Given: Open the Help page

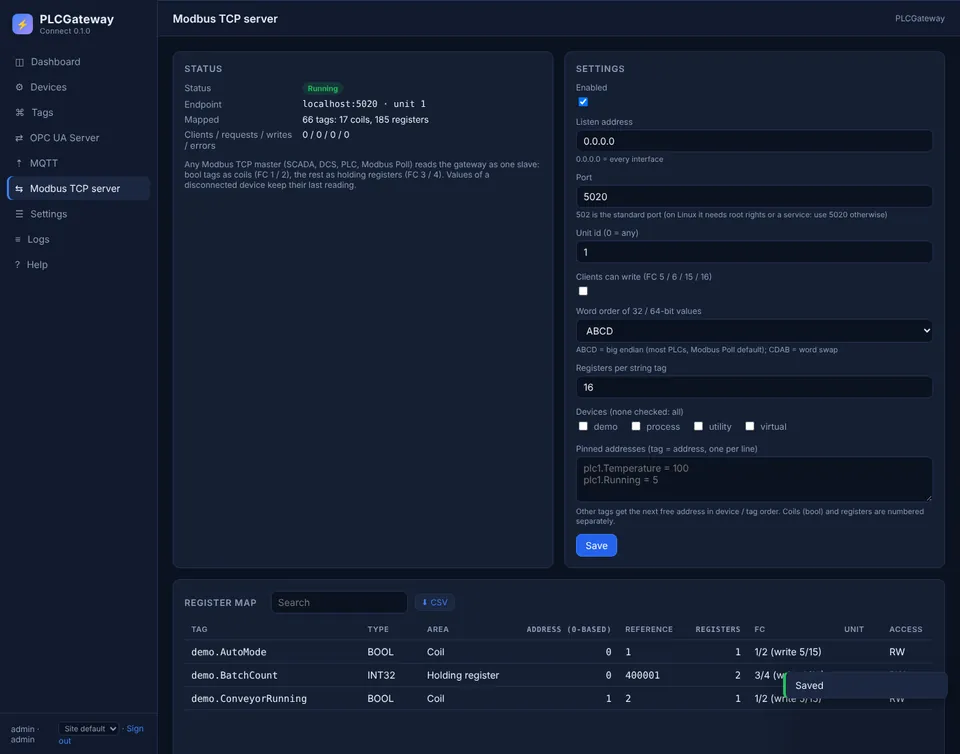Looking at the screenshot, I should point(78,265).
